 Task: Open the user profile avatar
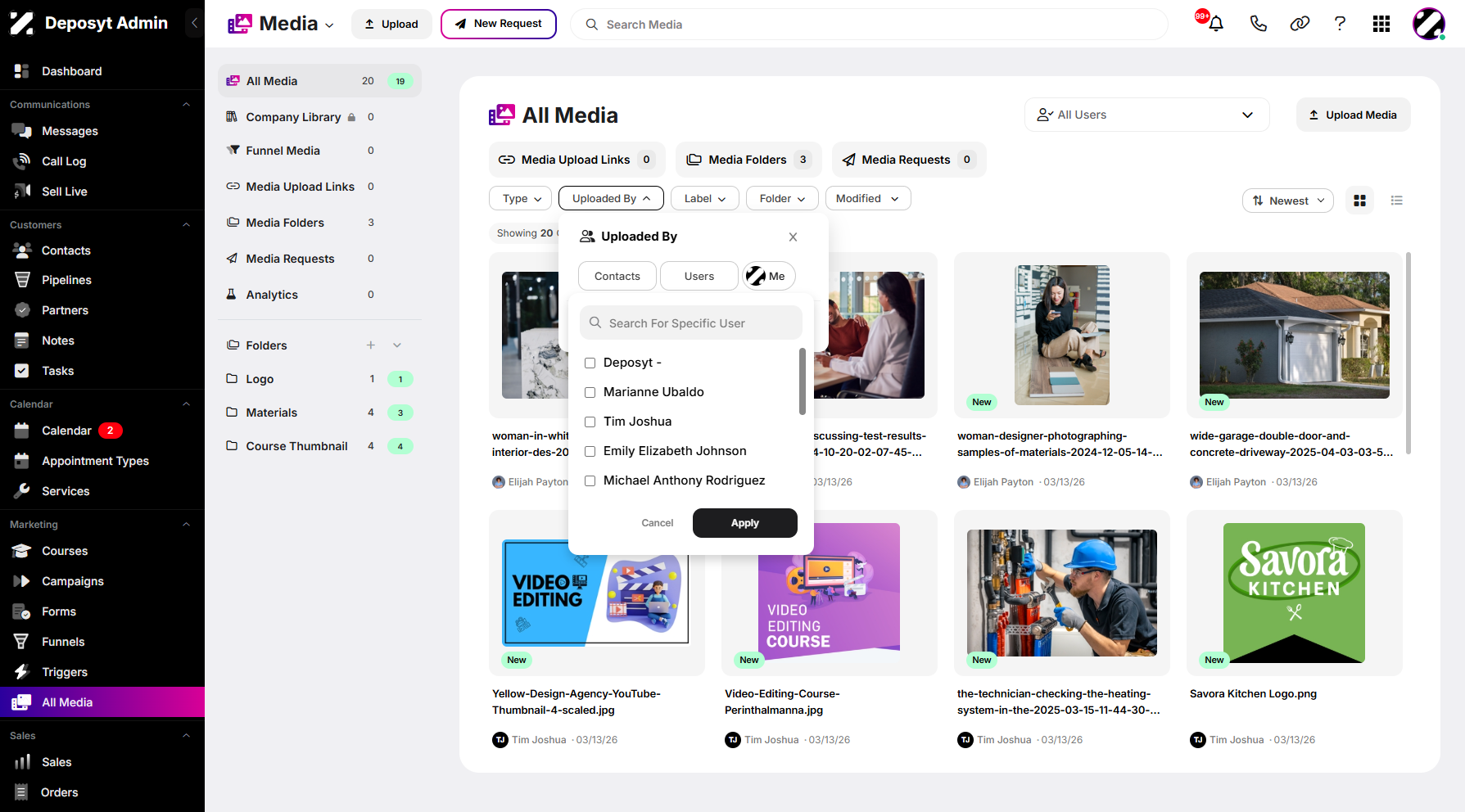click(x=1429, y=24)
